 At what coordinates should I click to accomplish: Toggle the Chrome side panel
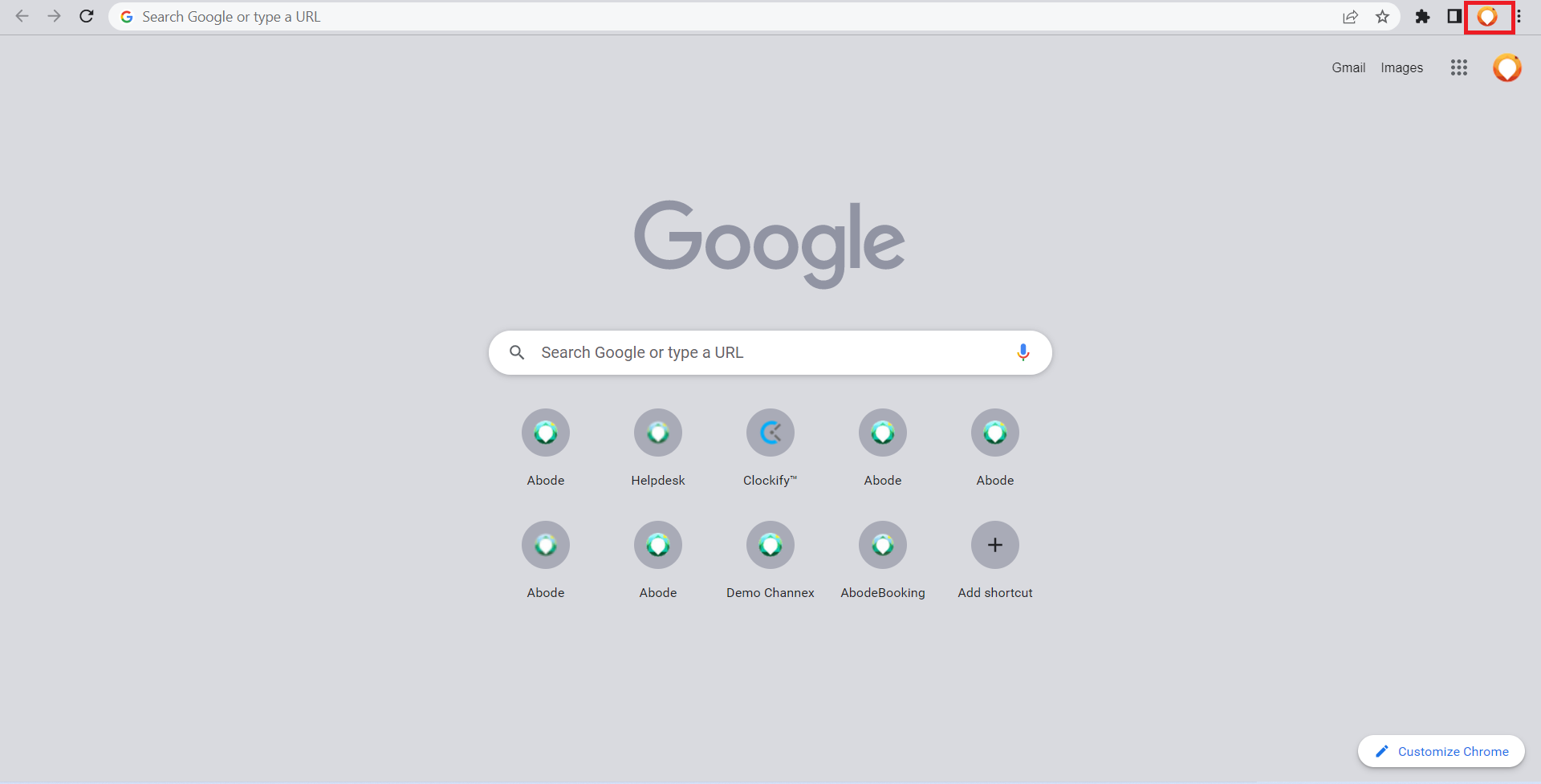pyautogui.click(x=1454, y=17)
